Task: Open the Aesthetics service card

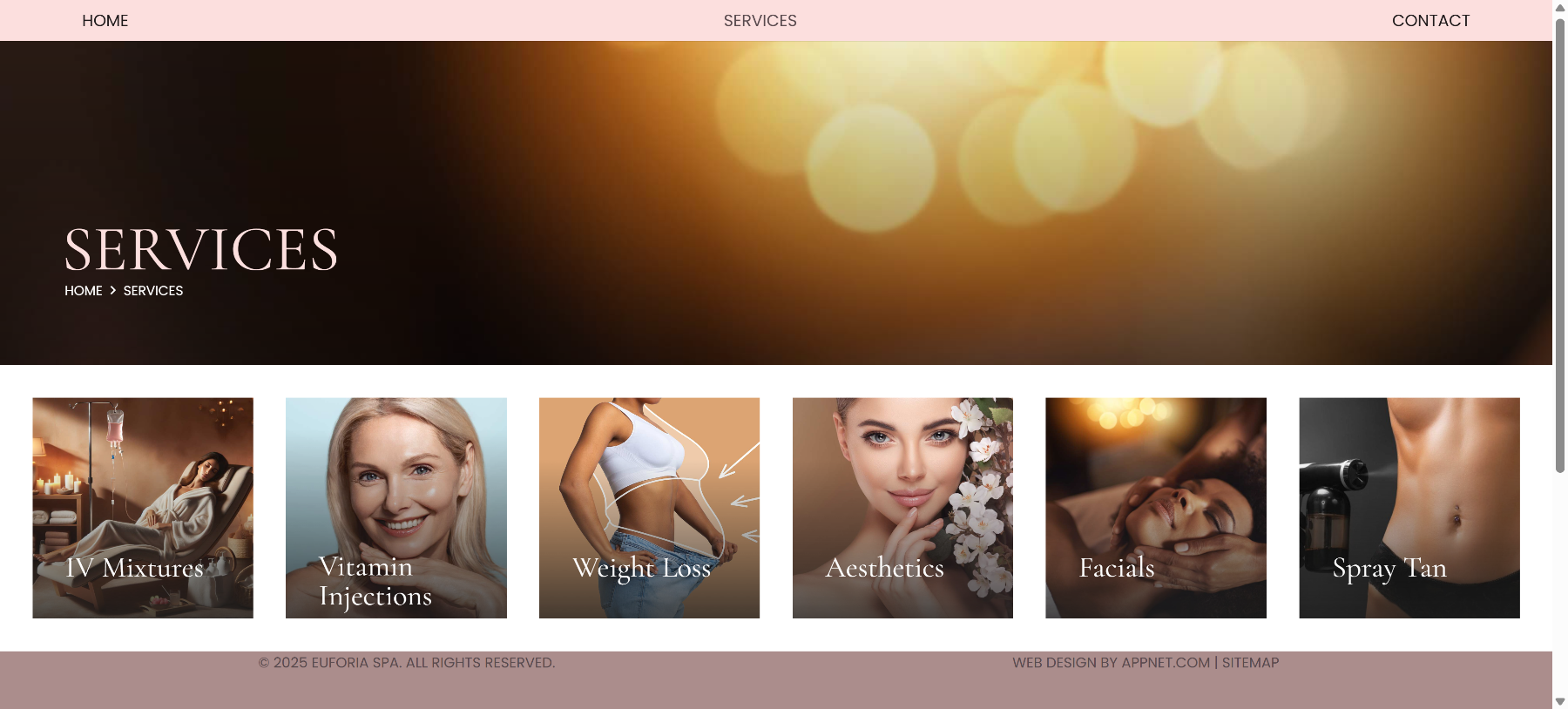Action: click(x=902, y=508)
